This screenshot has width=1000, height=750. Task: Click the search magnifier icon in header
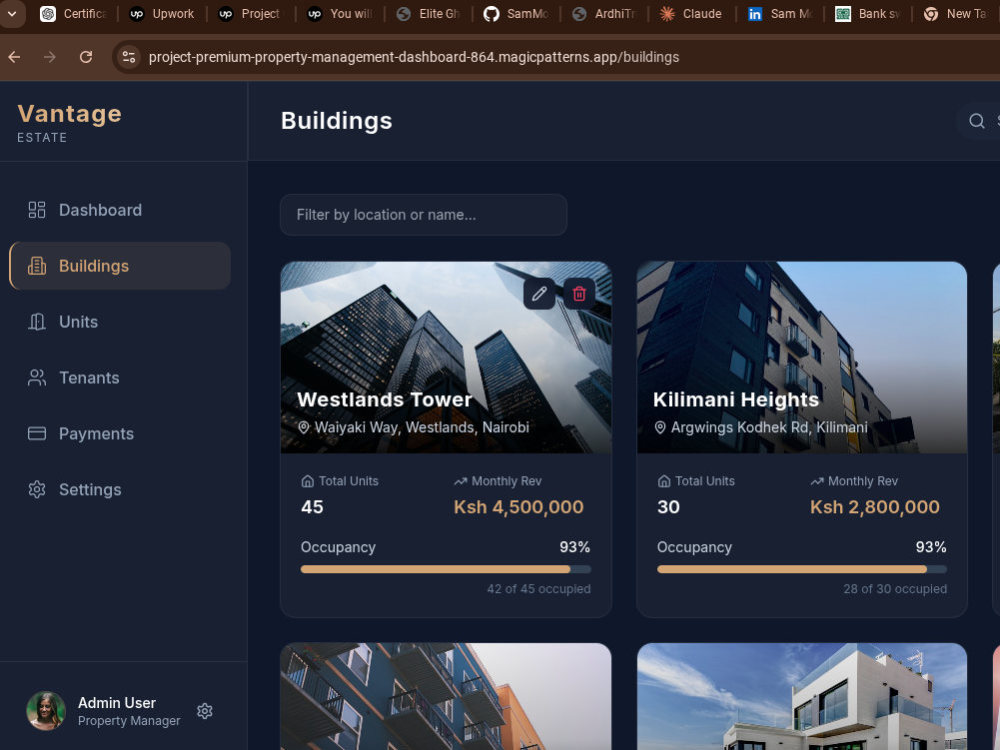976,121
